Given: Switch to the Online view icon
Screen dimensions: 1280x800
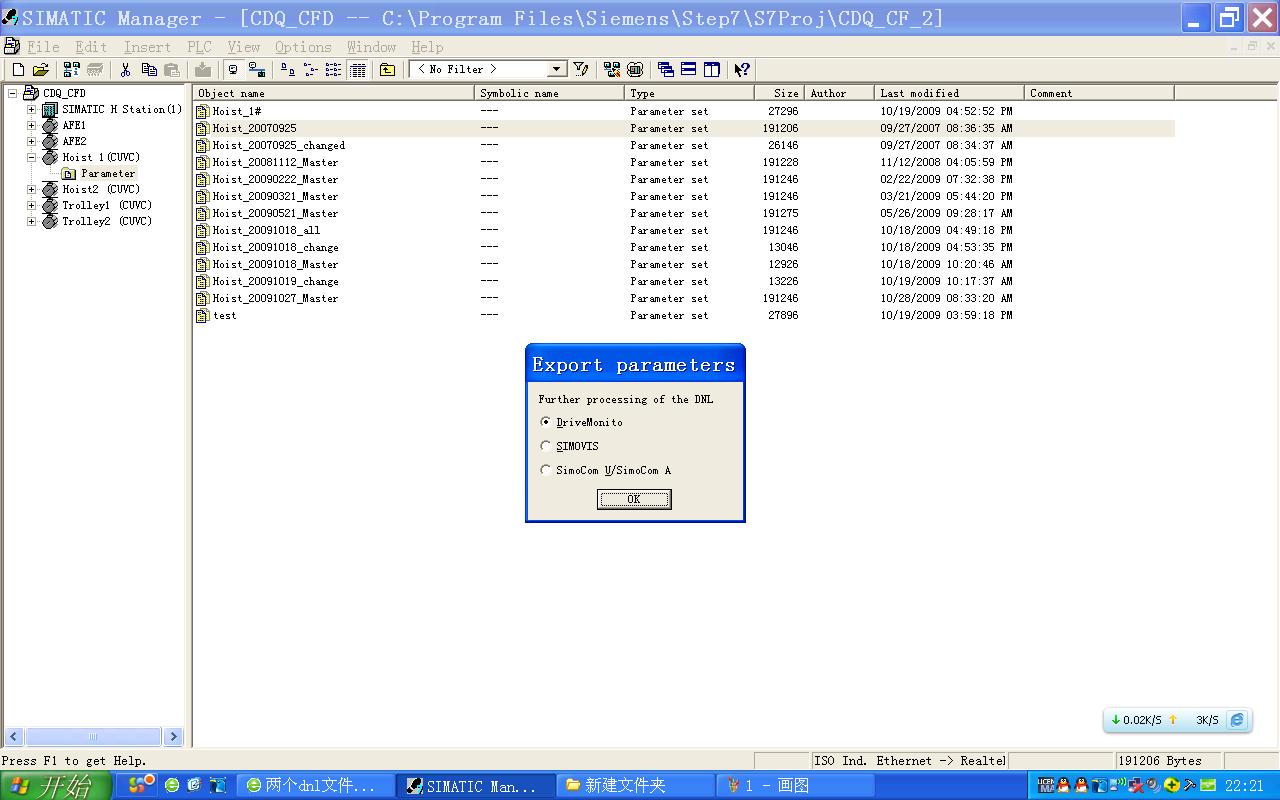Looking at the screenshot, I should tap(233, 69).
